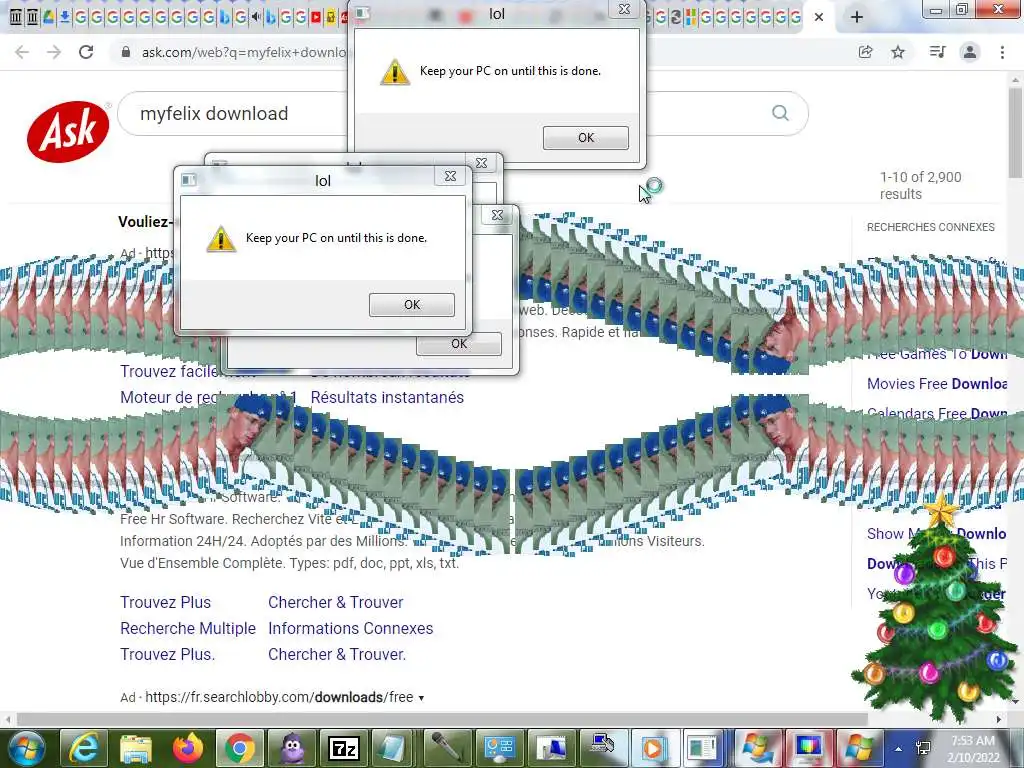This screenshot has height=768, width=1024.
Task: Click the front dialog's 'Keep your PC on' message
Action: [x=336, y=238]
